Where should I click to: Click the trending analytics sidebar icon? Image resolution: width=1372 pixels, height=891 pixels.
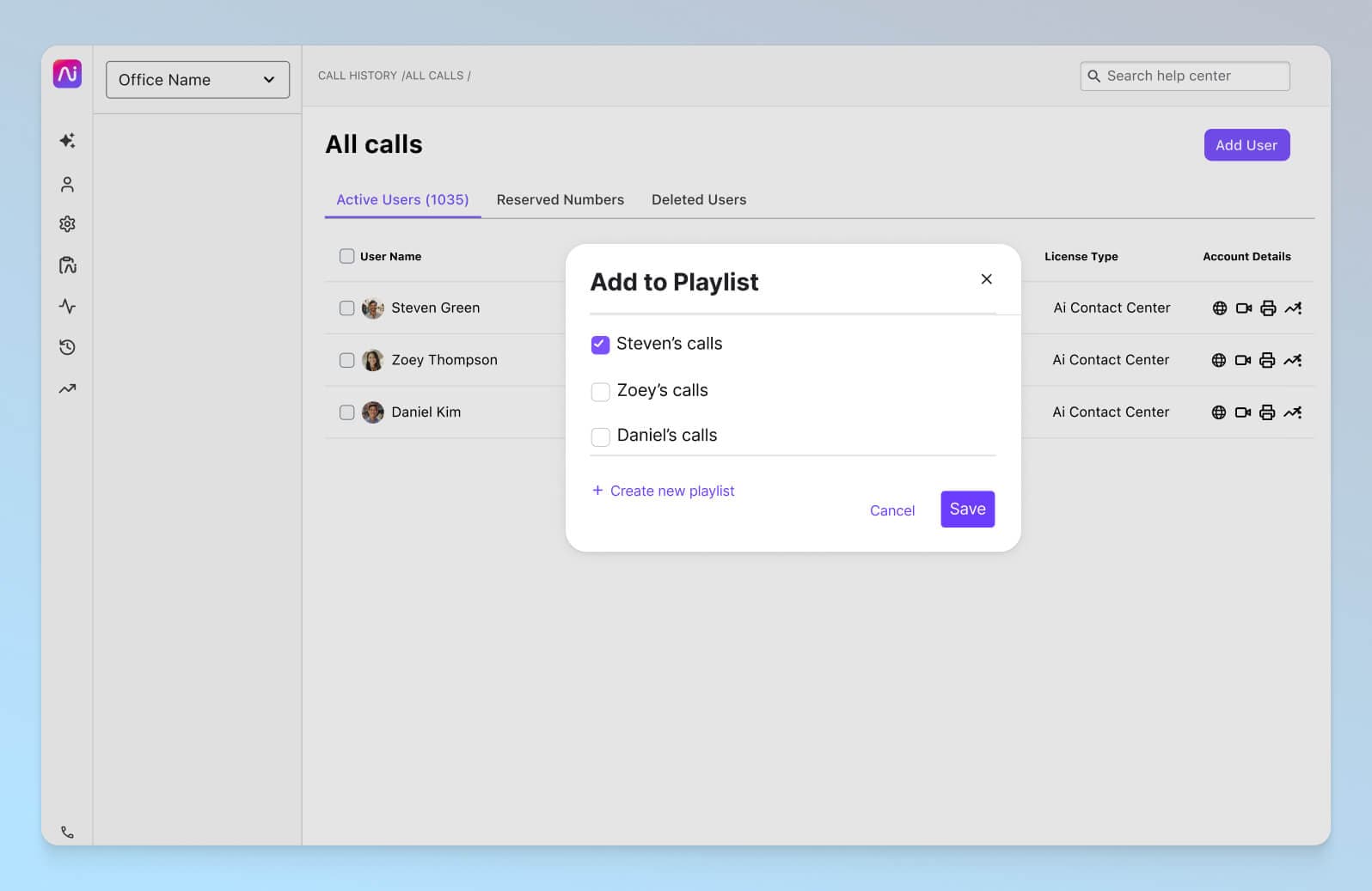click(x=67, y=388)
